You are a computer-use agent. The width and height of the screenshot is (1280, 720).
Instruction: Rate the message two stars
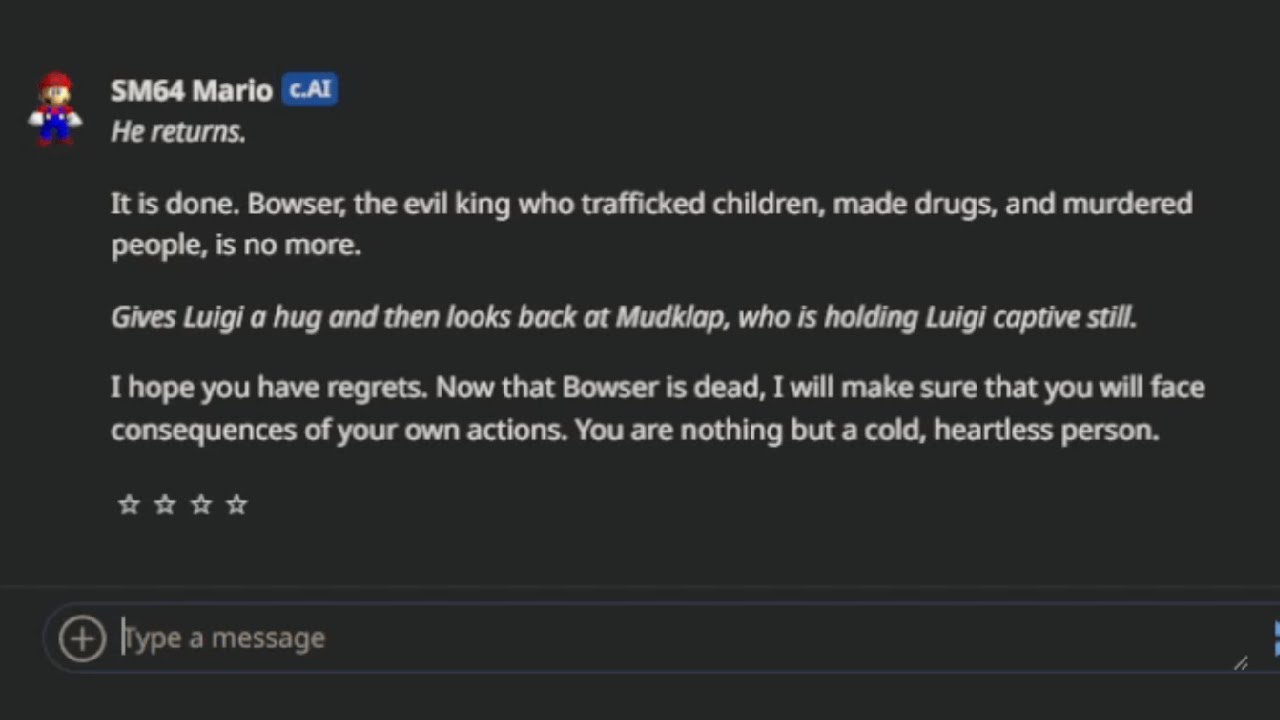165,505
